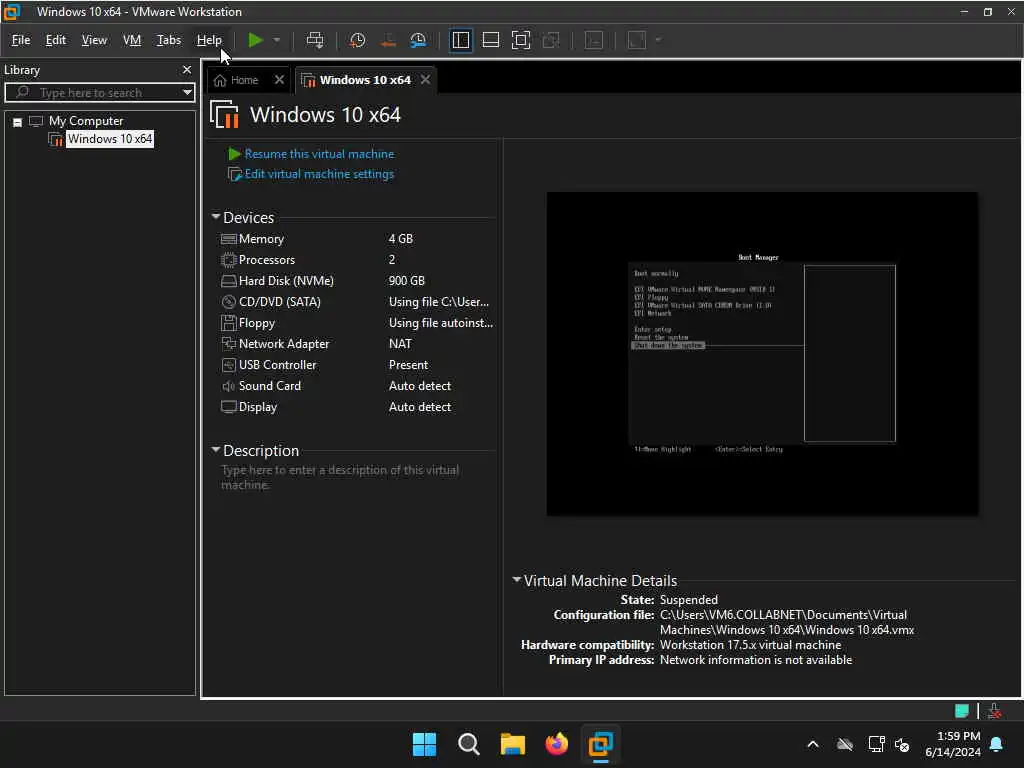1024x768 pixels.
Task: Select My Computer in the library
Action: 86,121
